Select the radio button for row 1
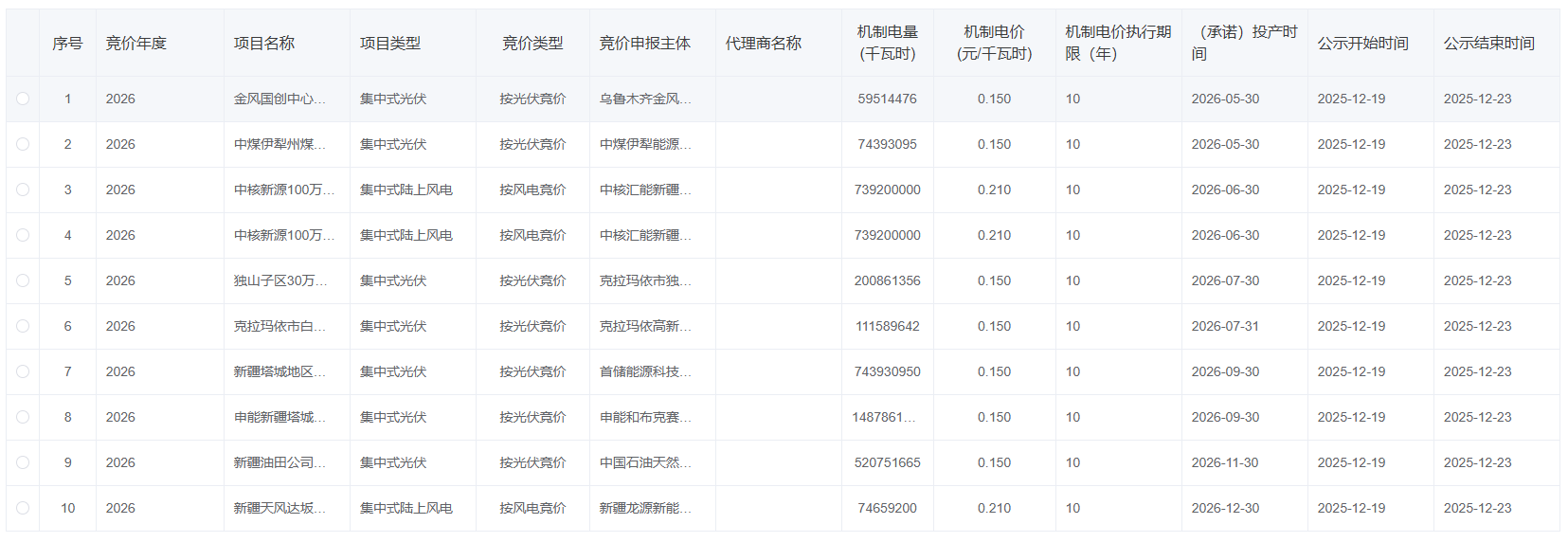 coord(23,99)
